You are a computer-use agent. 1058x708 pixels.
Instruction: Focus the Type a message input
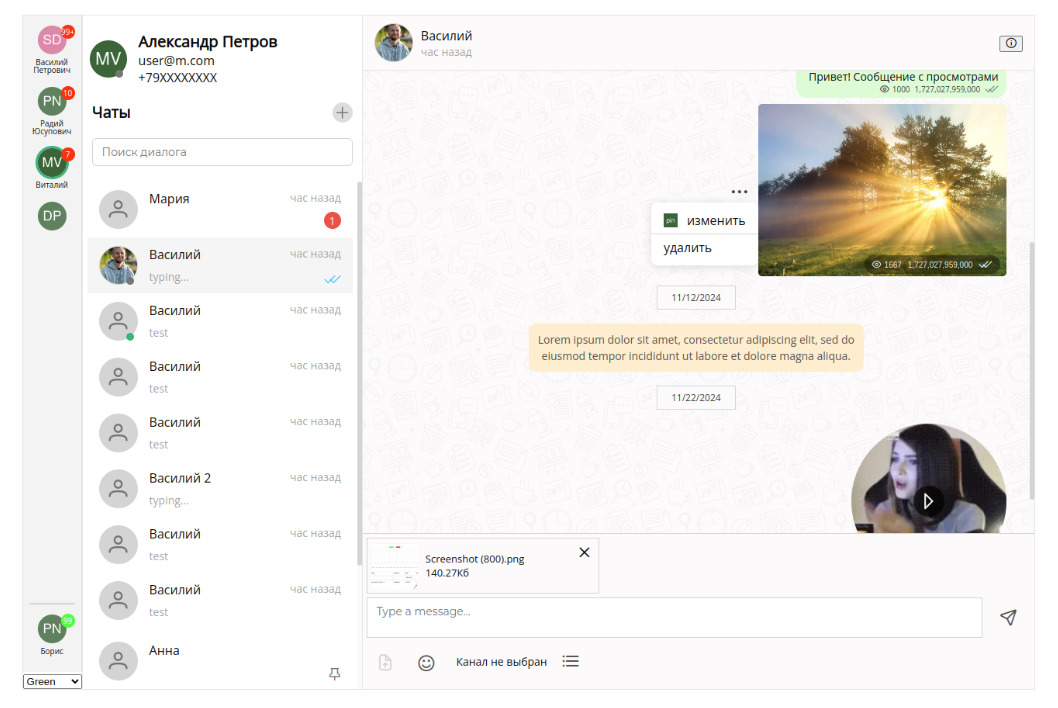[674, 617]
